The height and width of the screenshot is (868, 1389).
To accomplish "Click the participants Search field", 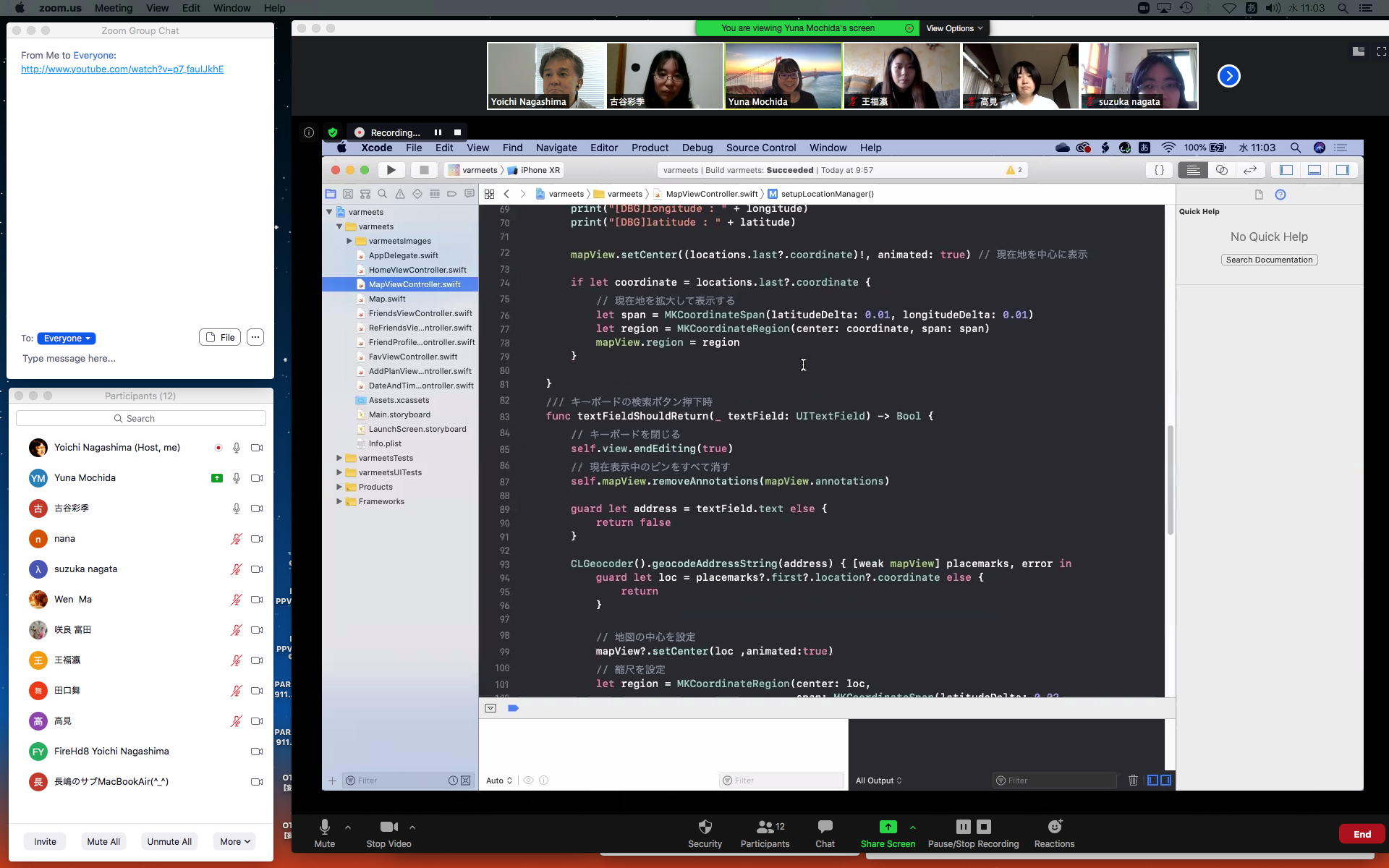I will [x=141, y=418].
